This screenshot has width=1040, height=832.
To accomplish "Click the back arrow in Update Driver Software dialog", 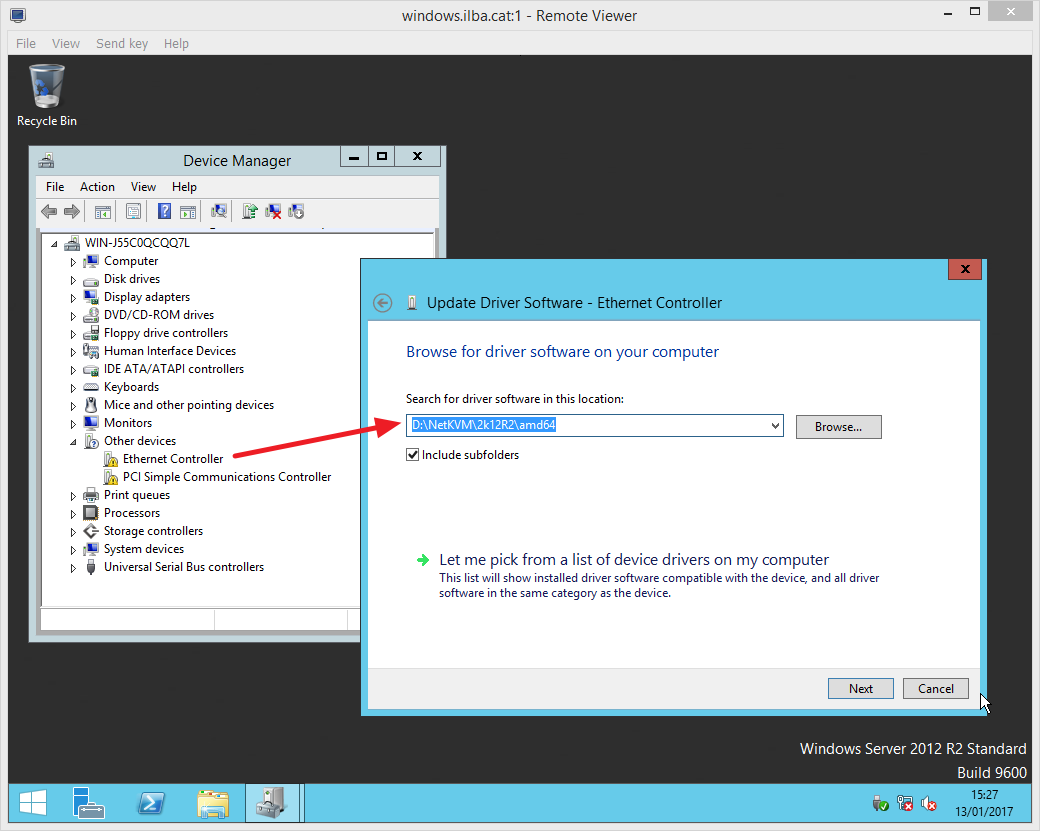I will [x=383, y=303].
